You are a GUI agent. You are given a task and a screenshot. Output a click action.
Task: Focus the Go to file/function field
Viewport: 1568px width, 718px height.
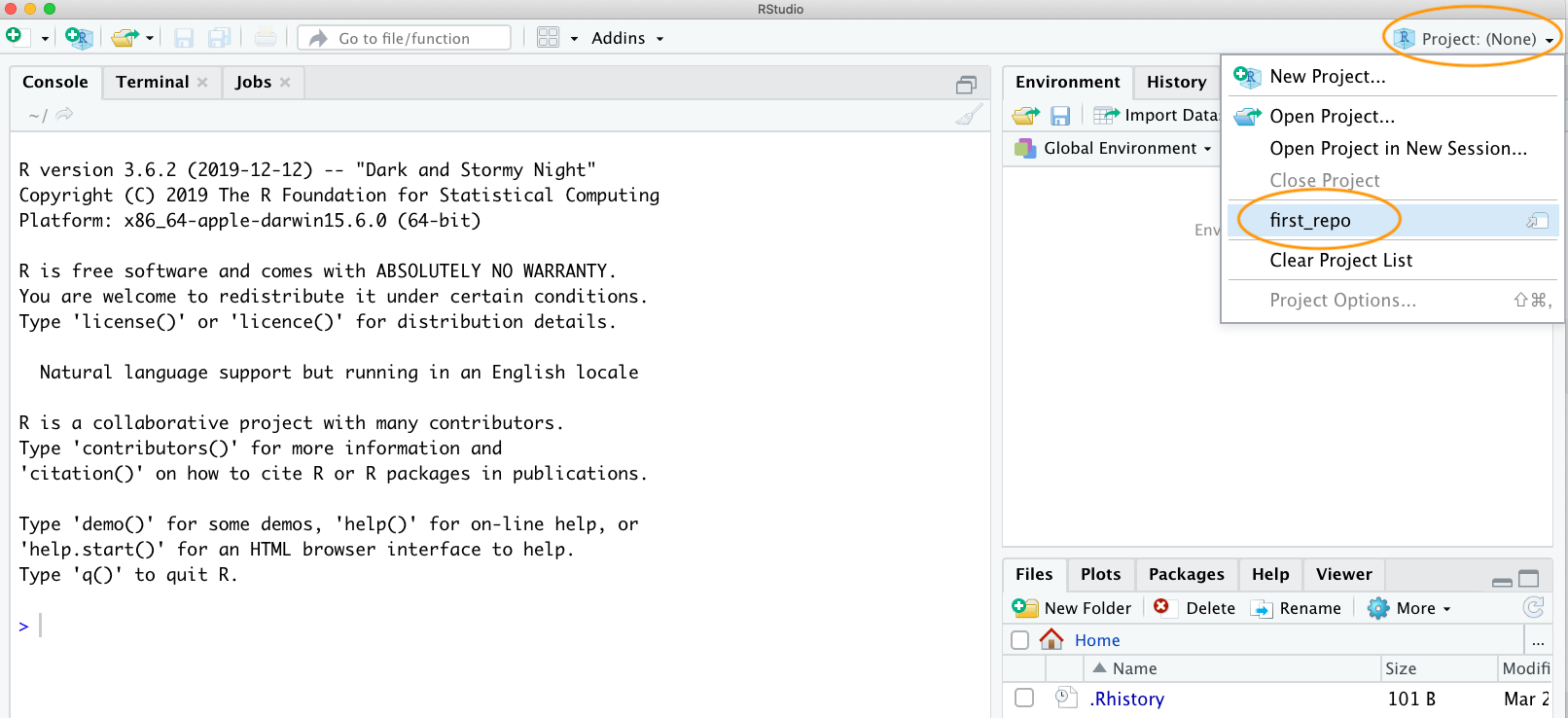click(404, 38)
